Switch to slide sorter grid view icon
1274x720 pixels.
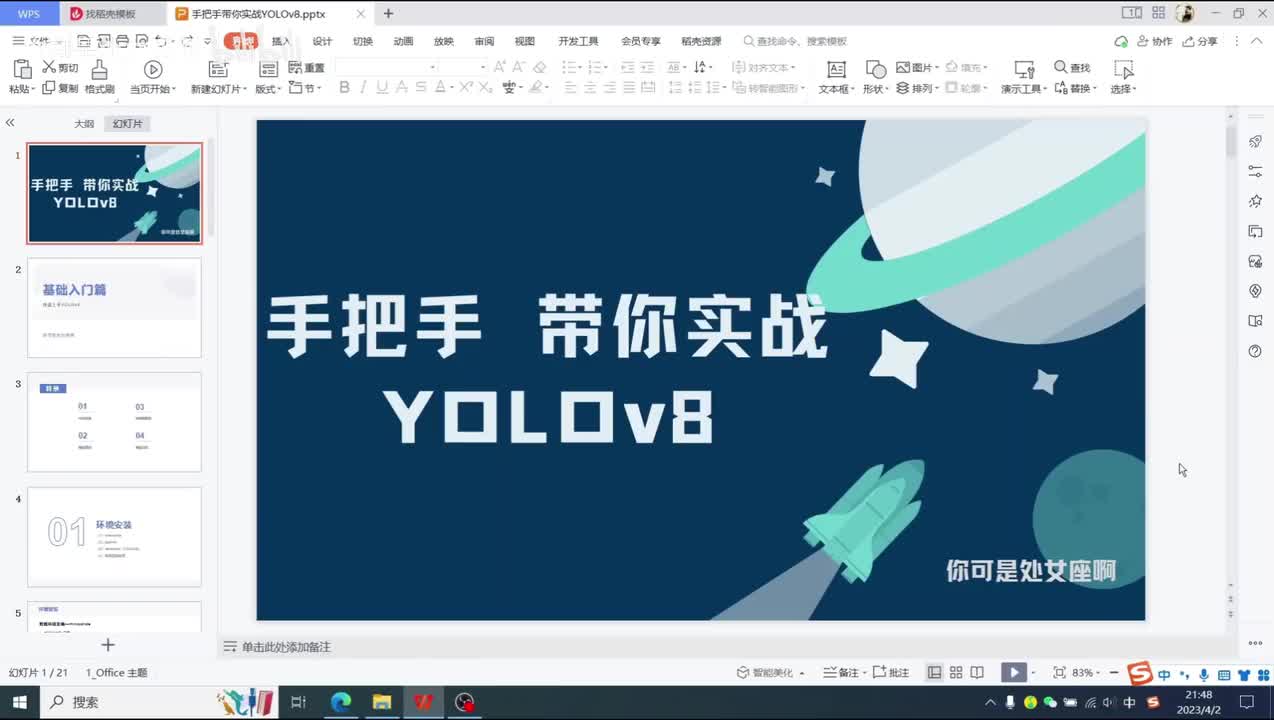pyautogui.click(x=956, y=673)
